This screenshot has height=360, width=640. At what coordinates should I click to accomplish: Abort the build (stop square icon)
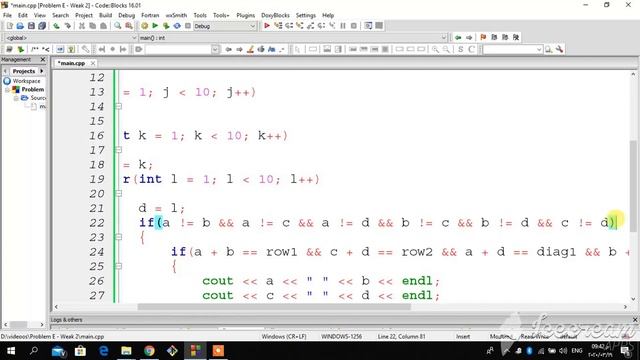click(x=188, y=26)
